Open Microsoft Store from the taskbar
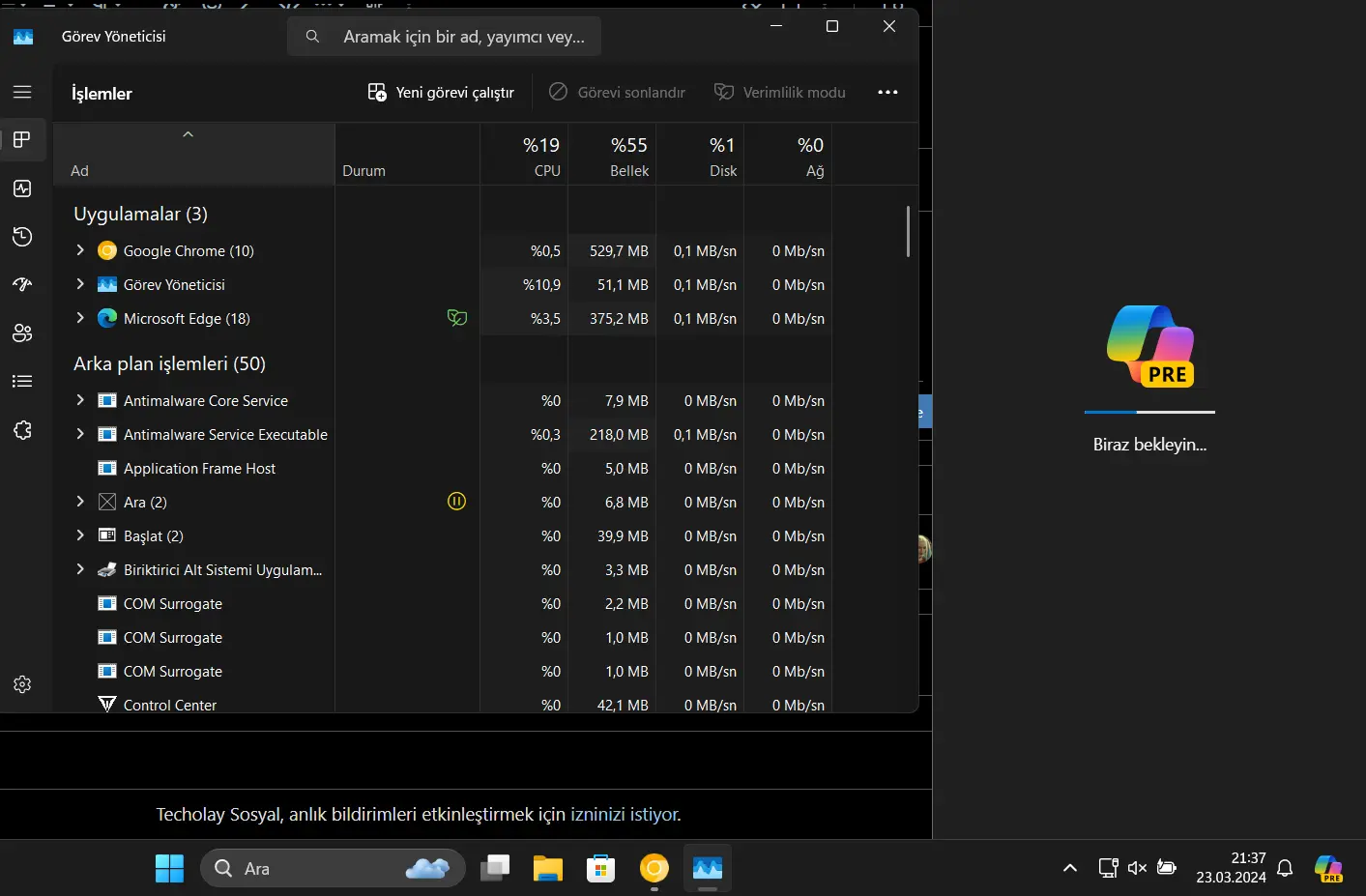This screenshot has height=896, width=1366. (x=600, y=868)
